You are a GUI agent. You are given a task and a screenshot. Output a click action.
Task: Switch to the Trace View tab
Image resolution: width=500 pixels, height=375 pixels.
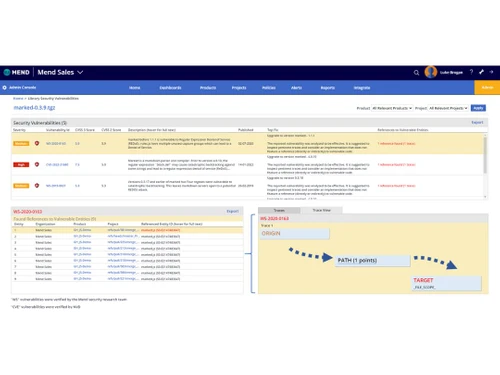tap(321, 210)
